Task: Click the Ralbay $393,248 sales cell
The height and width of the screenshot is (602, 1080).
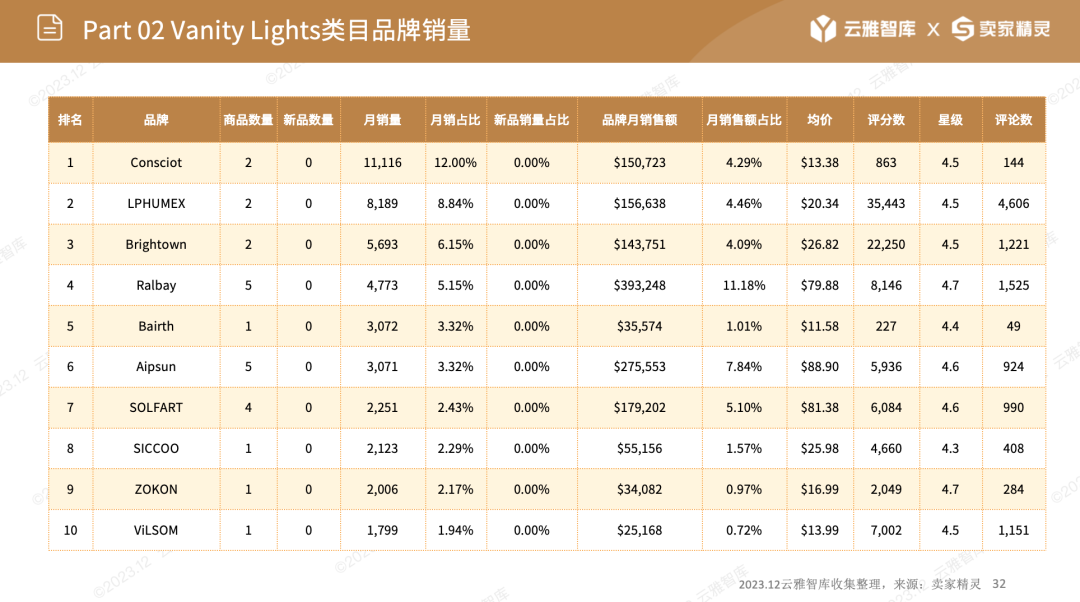Action: coord(639,285)
